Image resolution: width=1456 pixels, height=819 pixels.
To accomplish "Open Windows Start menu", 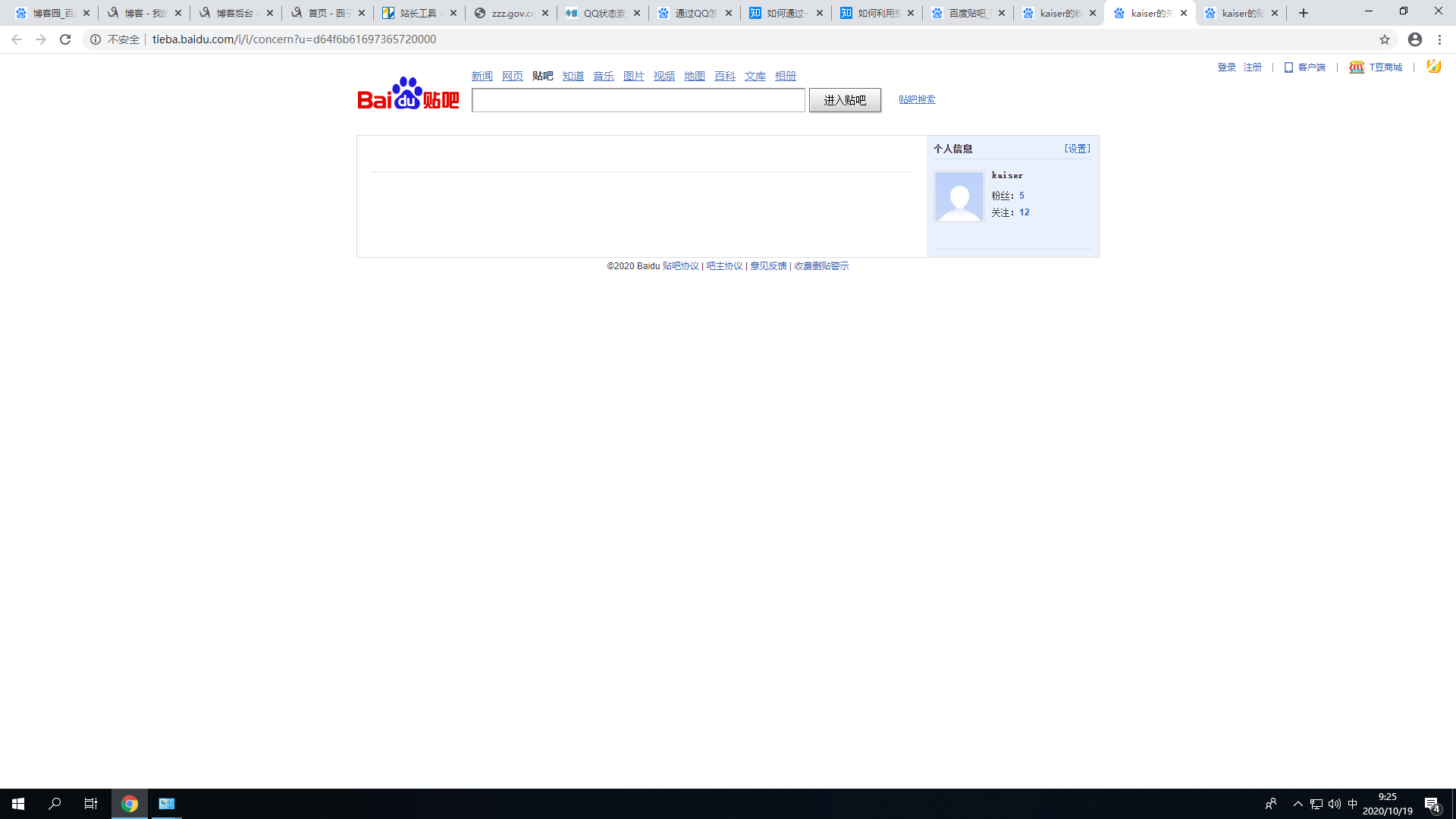I will point(18,804).
